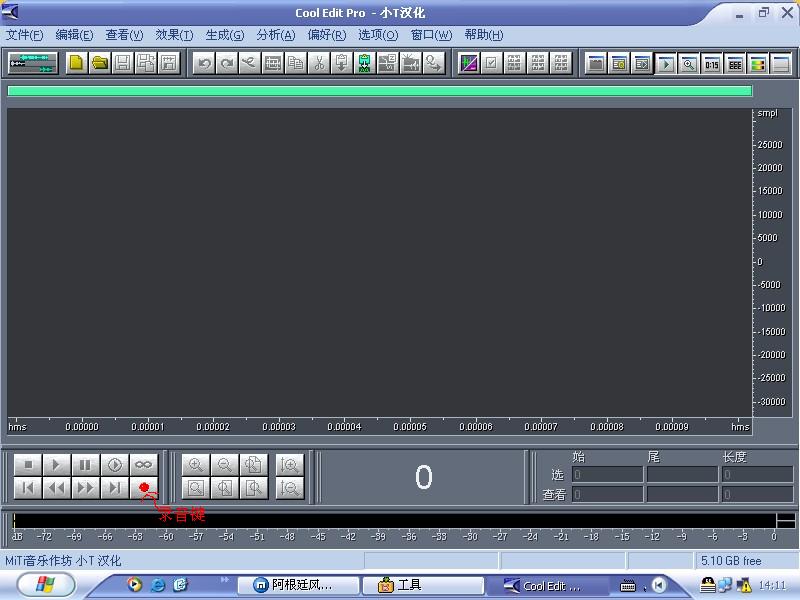Image resolution: width=800 pixels, height=600 pixels.
Task: Launch the media player from quick launch
Action: coord(135,585)
